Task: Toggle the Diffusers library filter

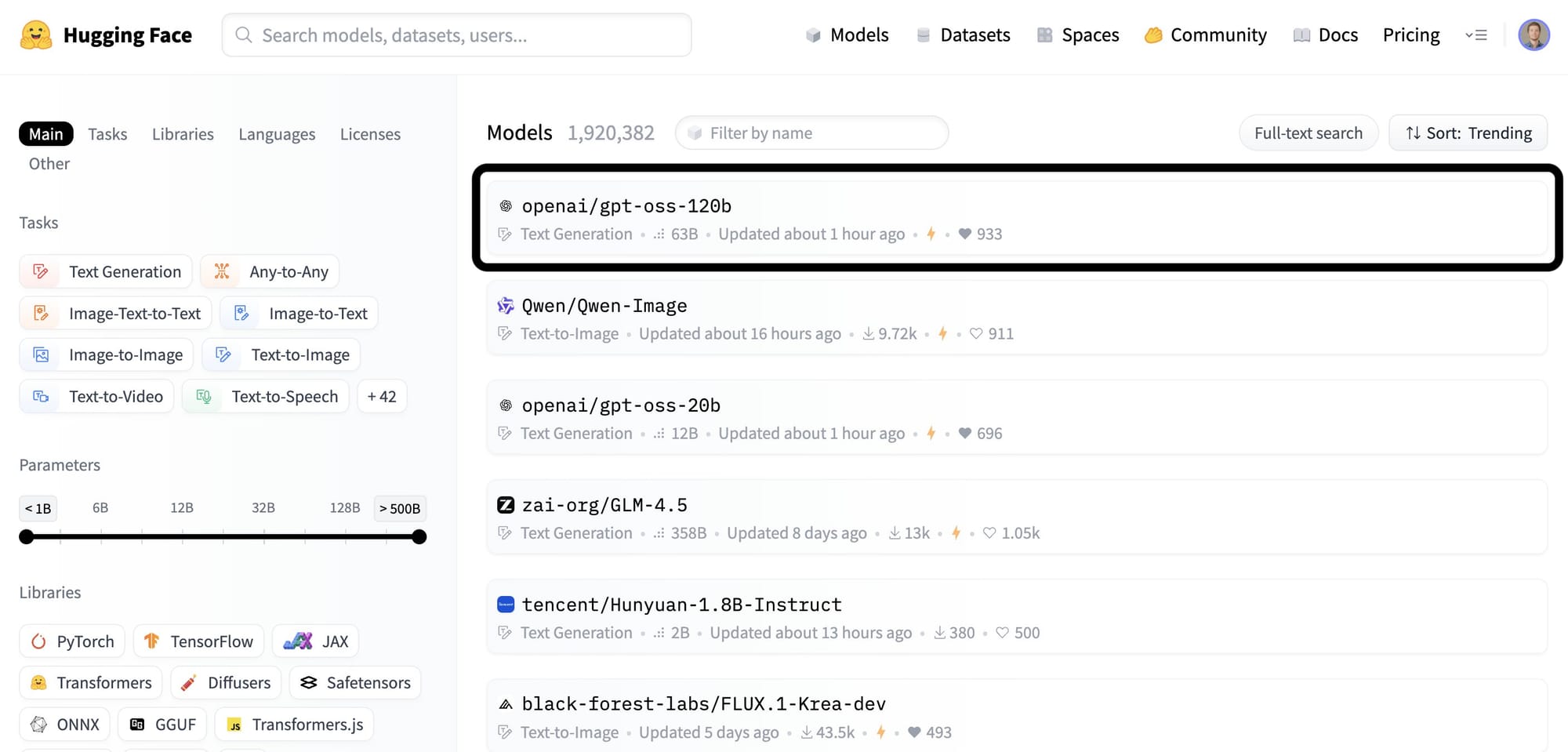Action: click(226, 682)
